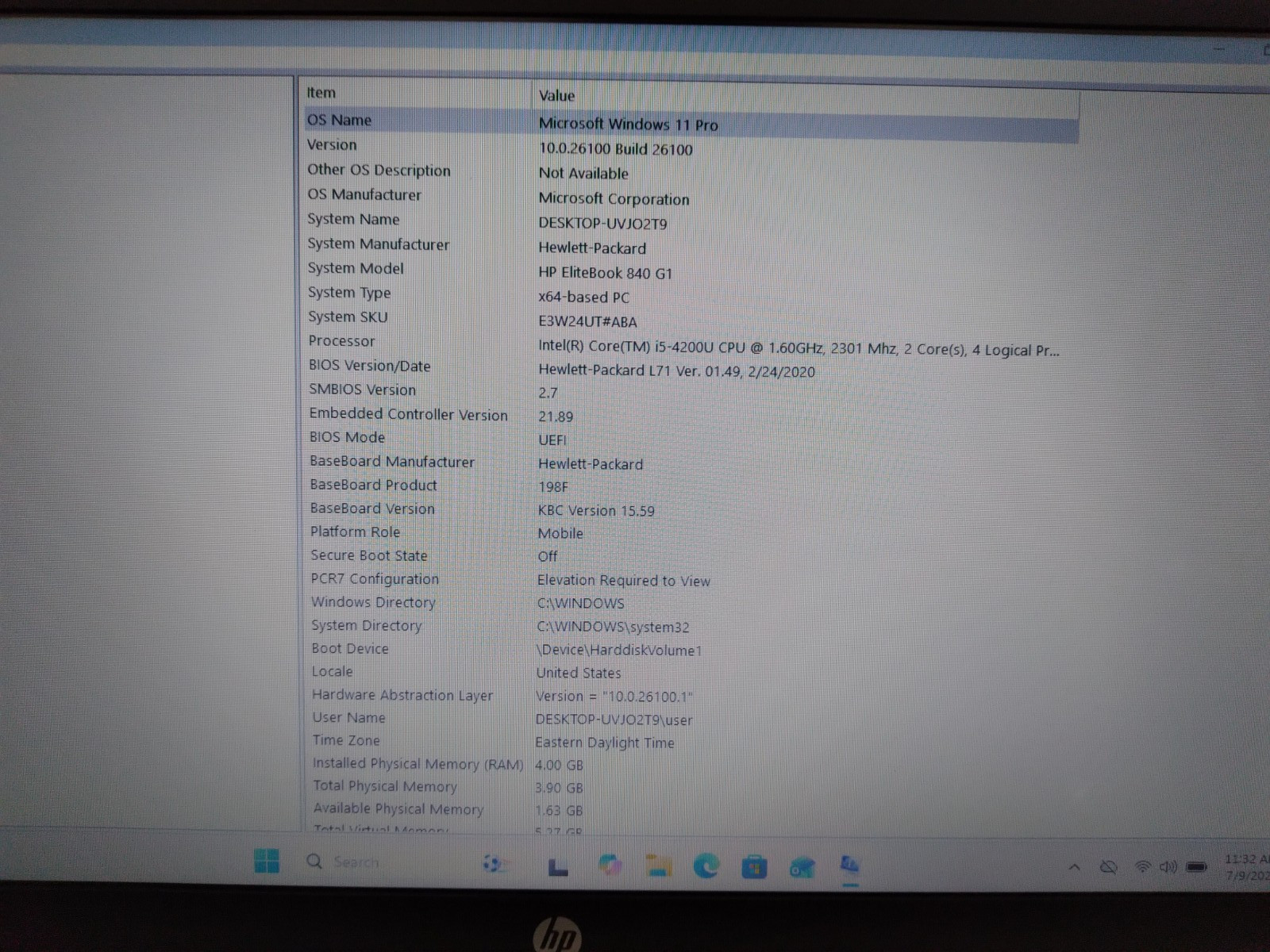Open File Explorer from the taskbar

(x=658, y=866)
